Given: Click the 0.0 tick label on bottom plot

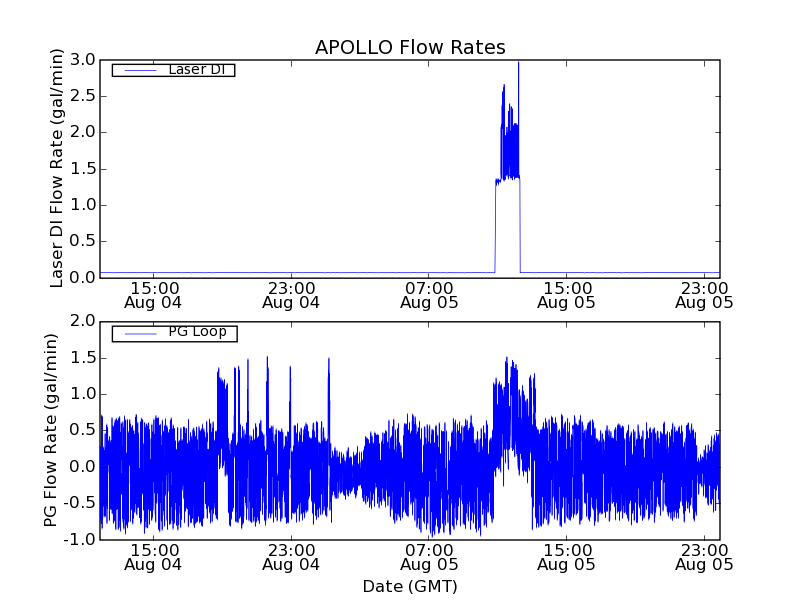Looking at the screenshot, I should point(84,467).
